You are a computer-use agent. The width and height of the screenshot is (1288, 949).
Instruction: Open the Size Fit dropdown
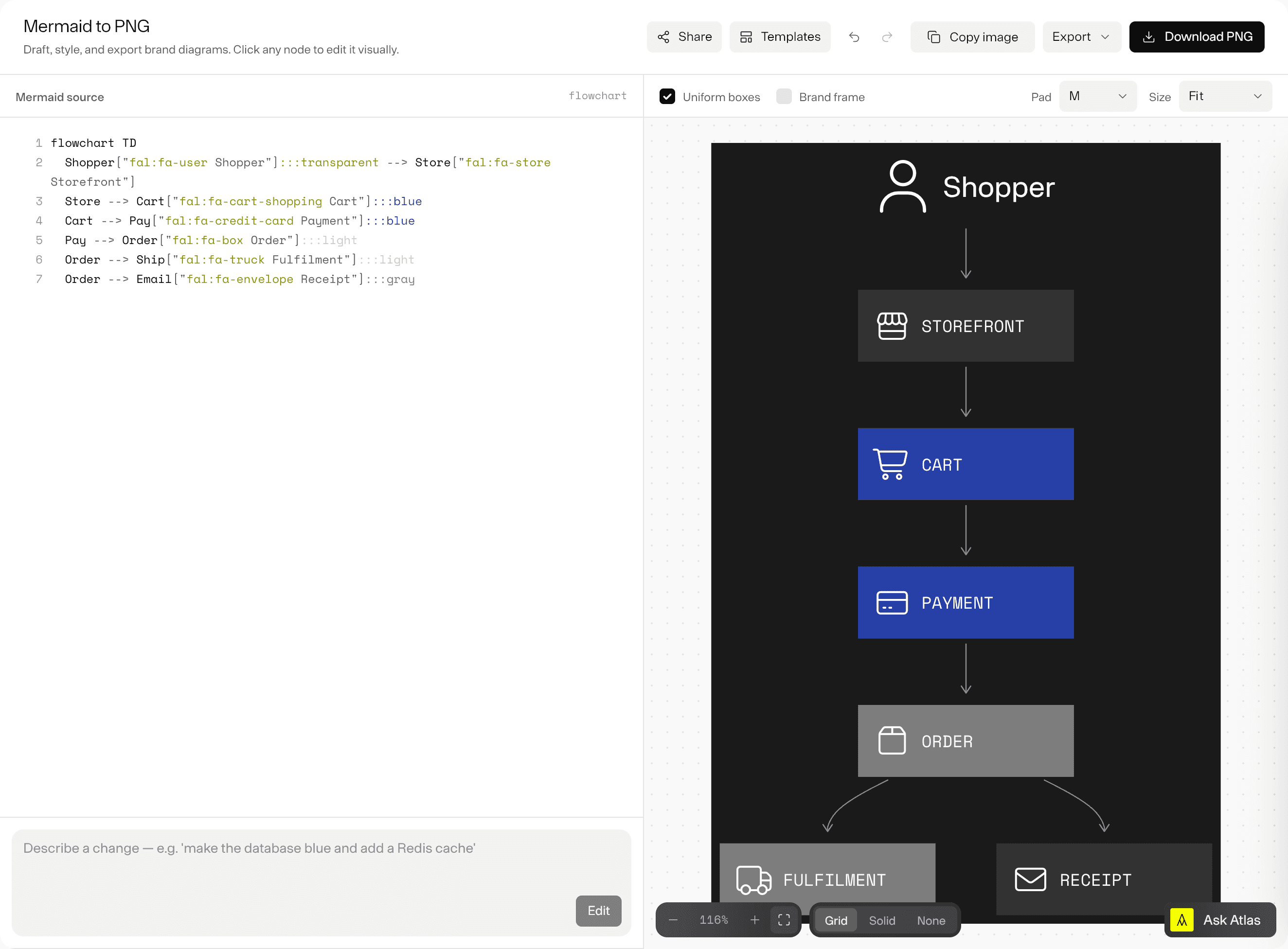click(x=1225, y=97)
